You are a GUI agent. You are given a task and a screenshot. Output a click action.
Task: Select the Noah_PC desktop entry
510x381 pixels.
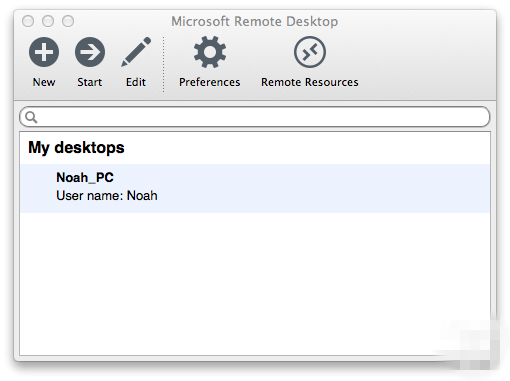pyautogui.click(x=255, y=188)
